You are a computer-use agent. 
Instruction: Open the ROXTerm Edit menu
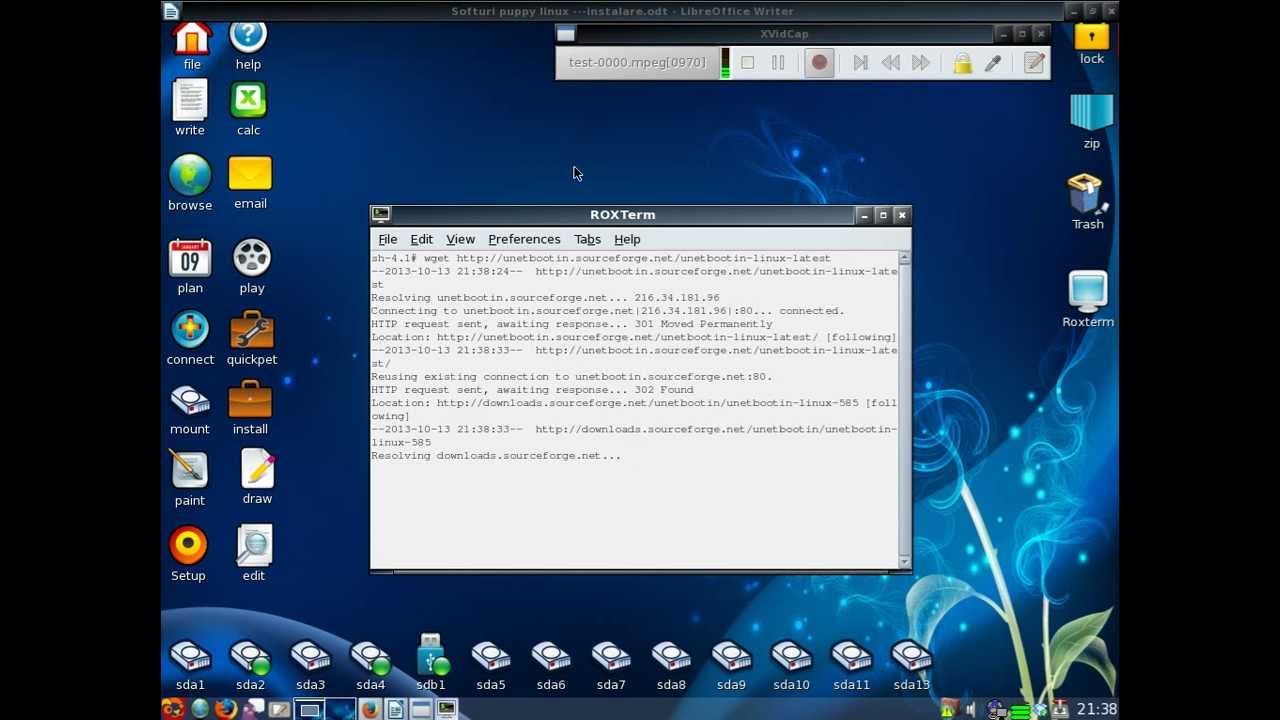tap(421, 240)
